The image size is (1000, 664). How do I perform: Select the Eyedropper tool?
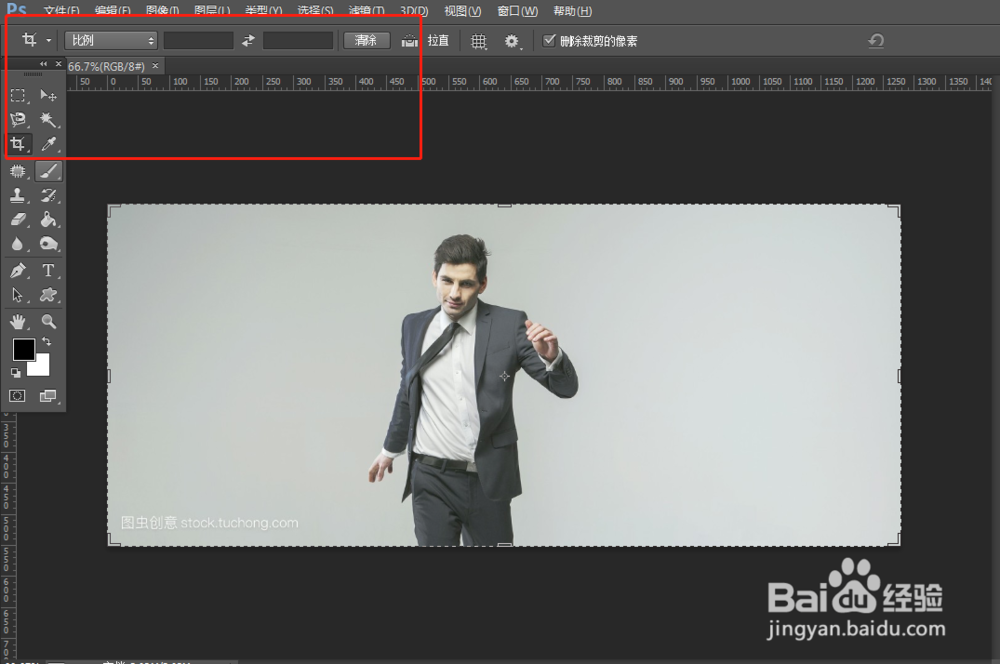coord(48,144)
